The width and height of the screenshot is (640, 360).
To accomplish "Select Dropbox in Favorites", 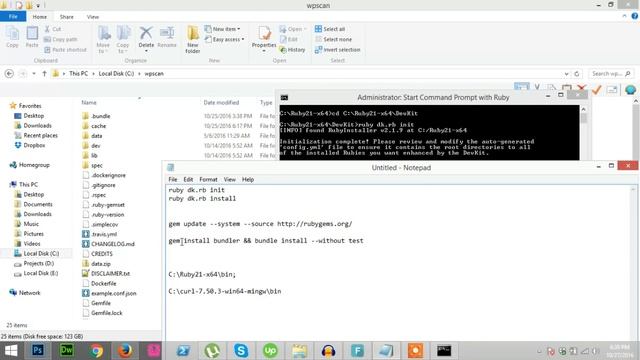I will click(30, 145).
